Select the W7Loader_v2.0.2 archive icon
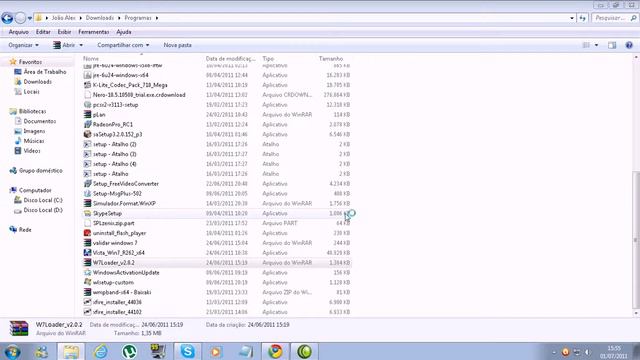The width and height of the screenshot is (640, 360). point(87,263)
